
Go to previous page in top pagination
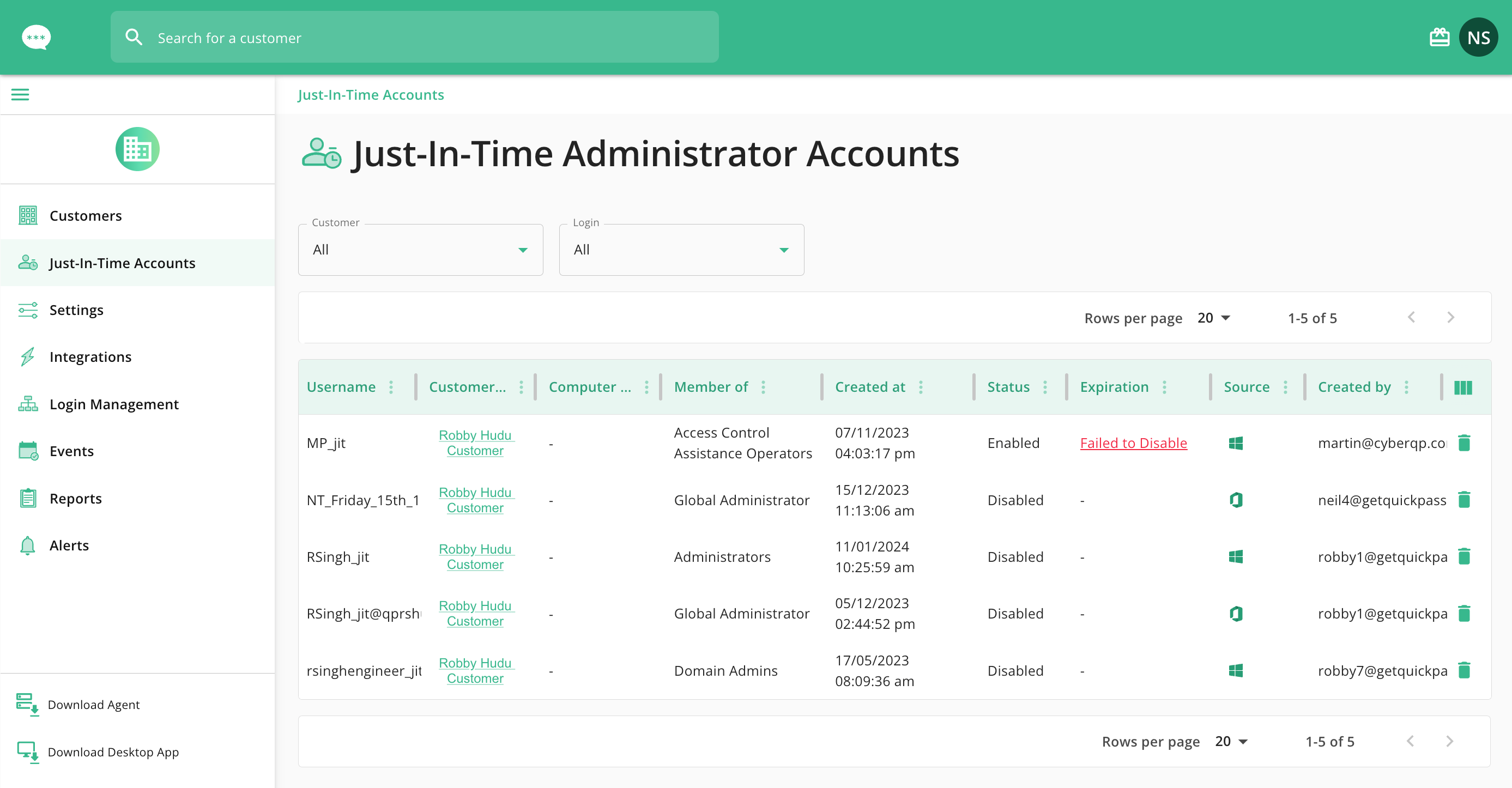click(1411, 317)
